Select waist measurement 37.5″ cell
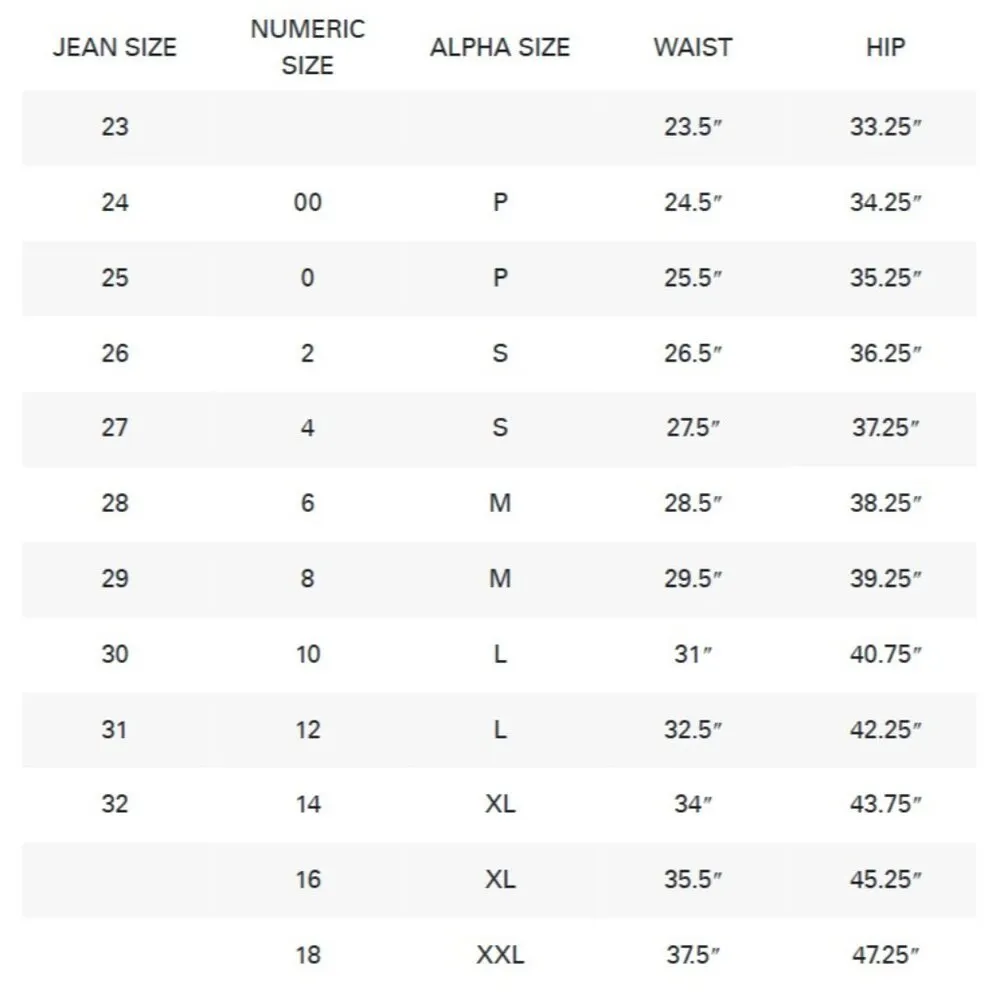 point(692,955)
